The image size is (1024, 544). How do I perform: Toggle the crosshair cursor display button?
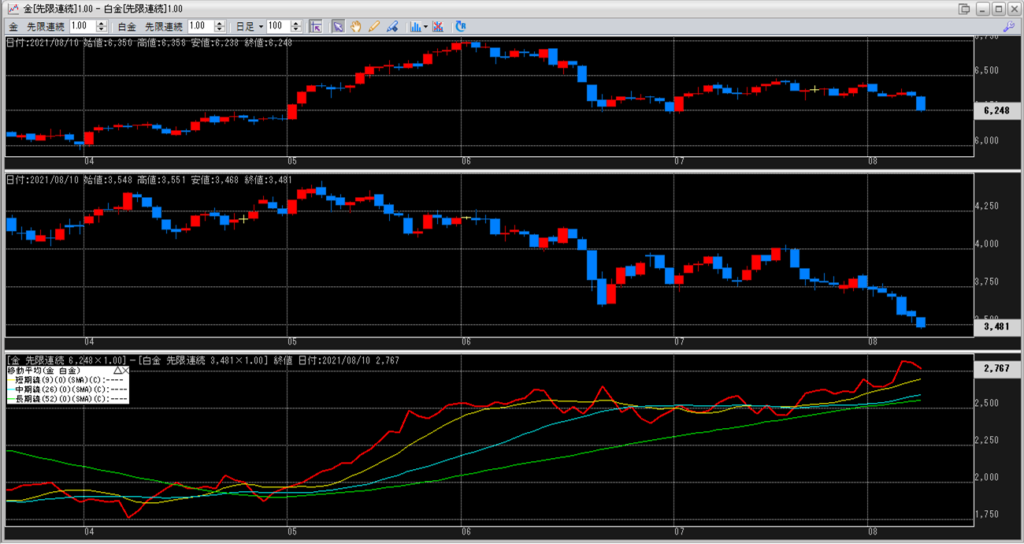(x=315, y=25)
